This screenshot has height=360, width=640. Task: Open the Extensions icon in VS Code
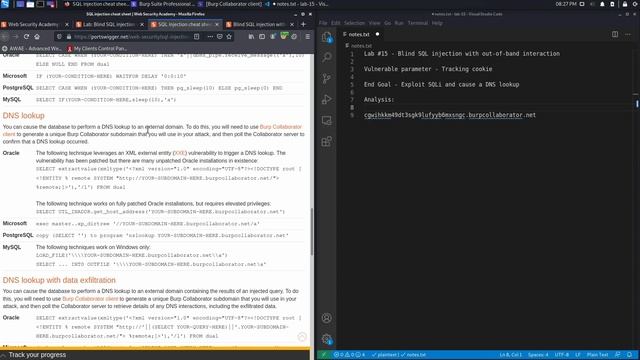pos(327,142)
